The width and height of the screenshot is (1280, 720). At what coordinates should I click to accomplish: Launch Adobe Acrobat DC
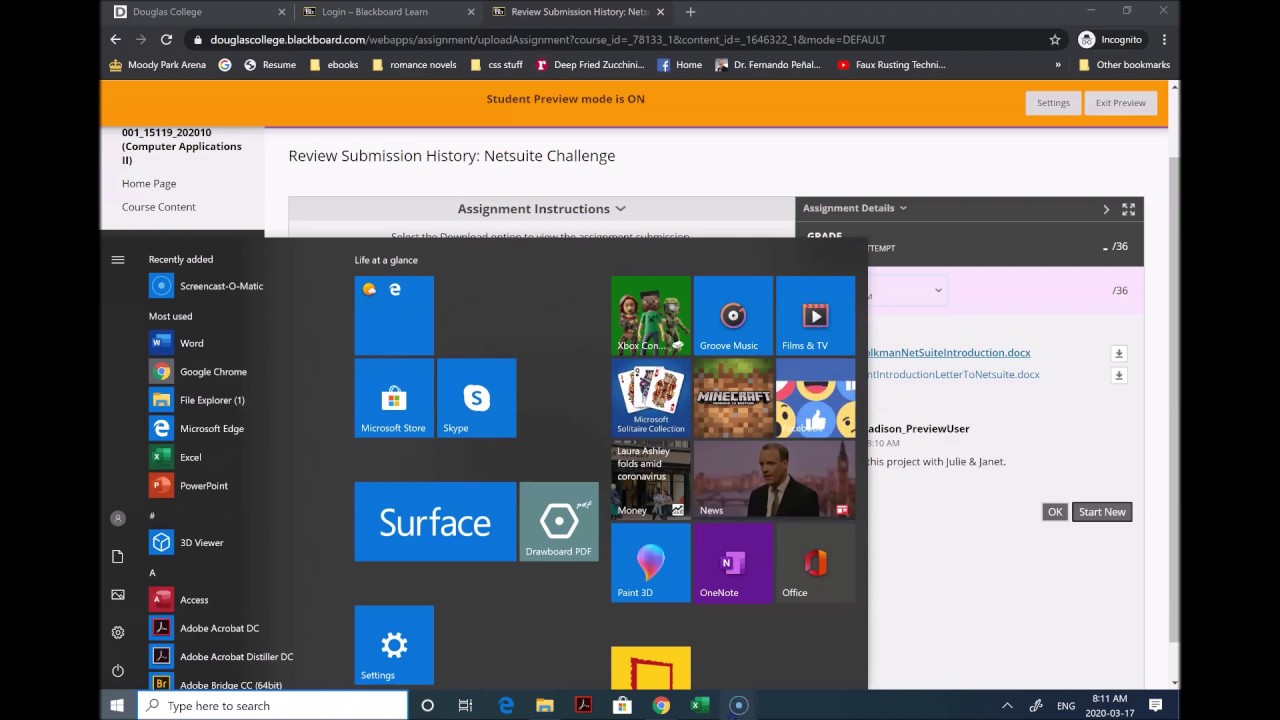click(204, 628)
